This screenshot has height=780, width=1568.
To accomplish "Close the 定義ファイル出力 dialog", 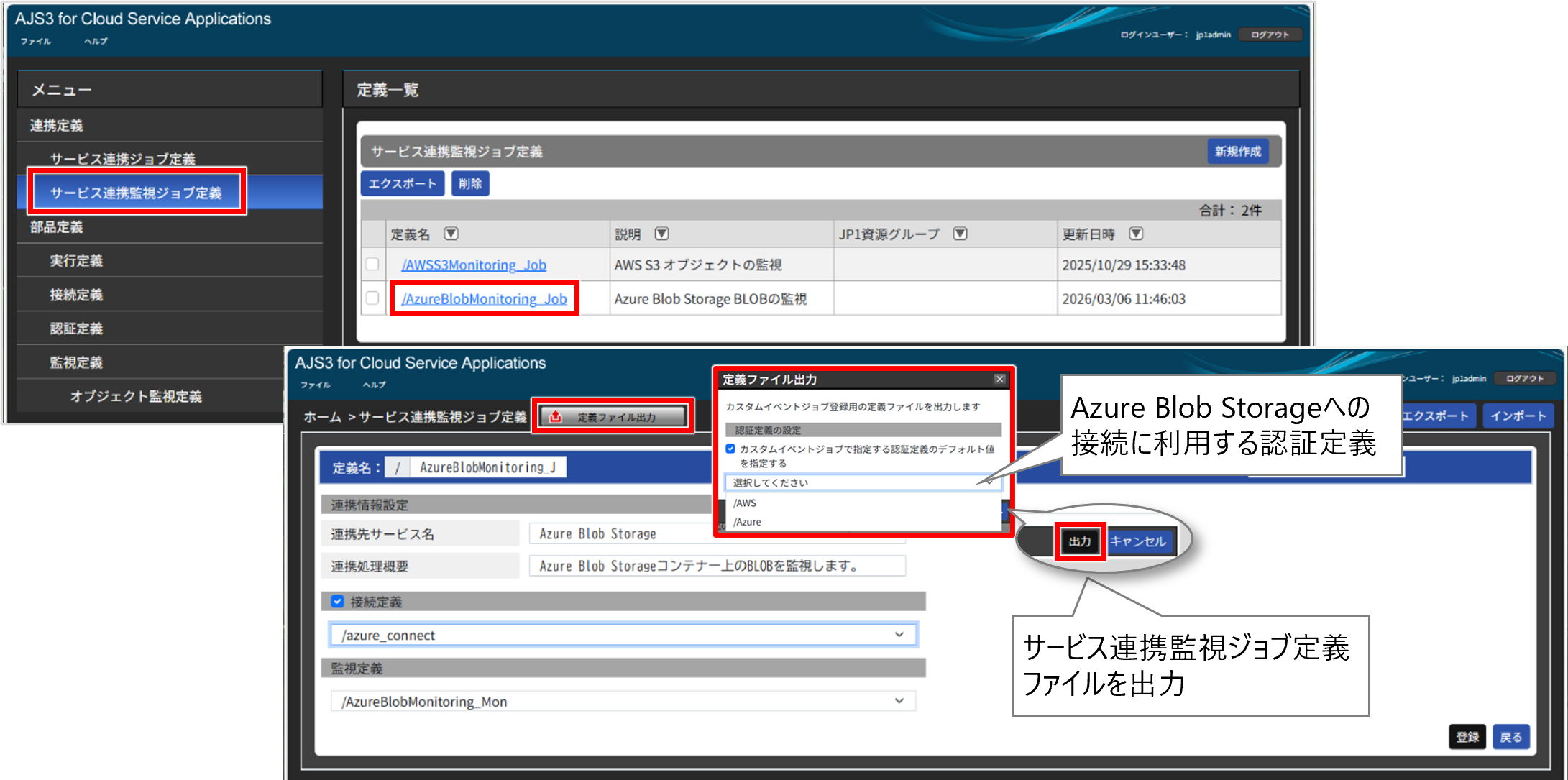I will pyautogui.click(x=999, y=379).
